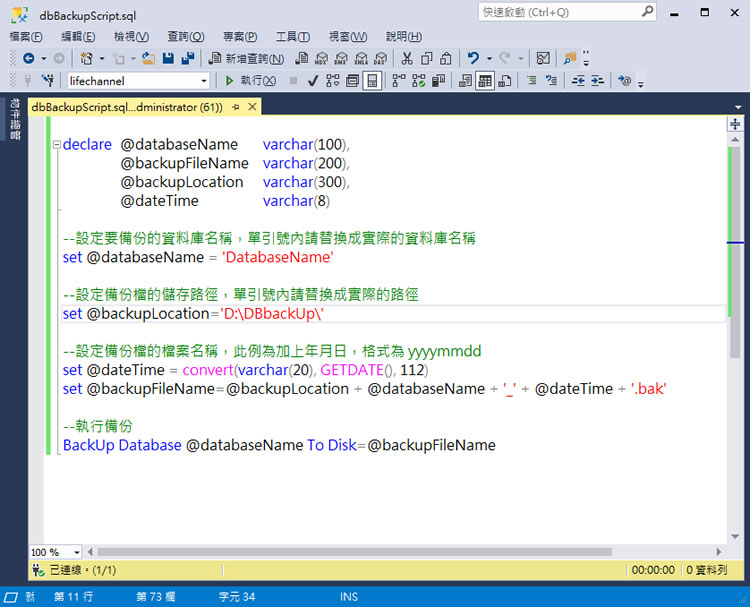The image size is (750, 607).
Task: Pin the dbBackupScript.sql tab
Action: point(235,107)
